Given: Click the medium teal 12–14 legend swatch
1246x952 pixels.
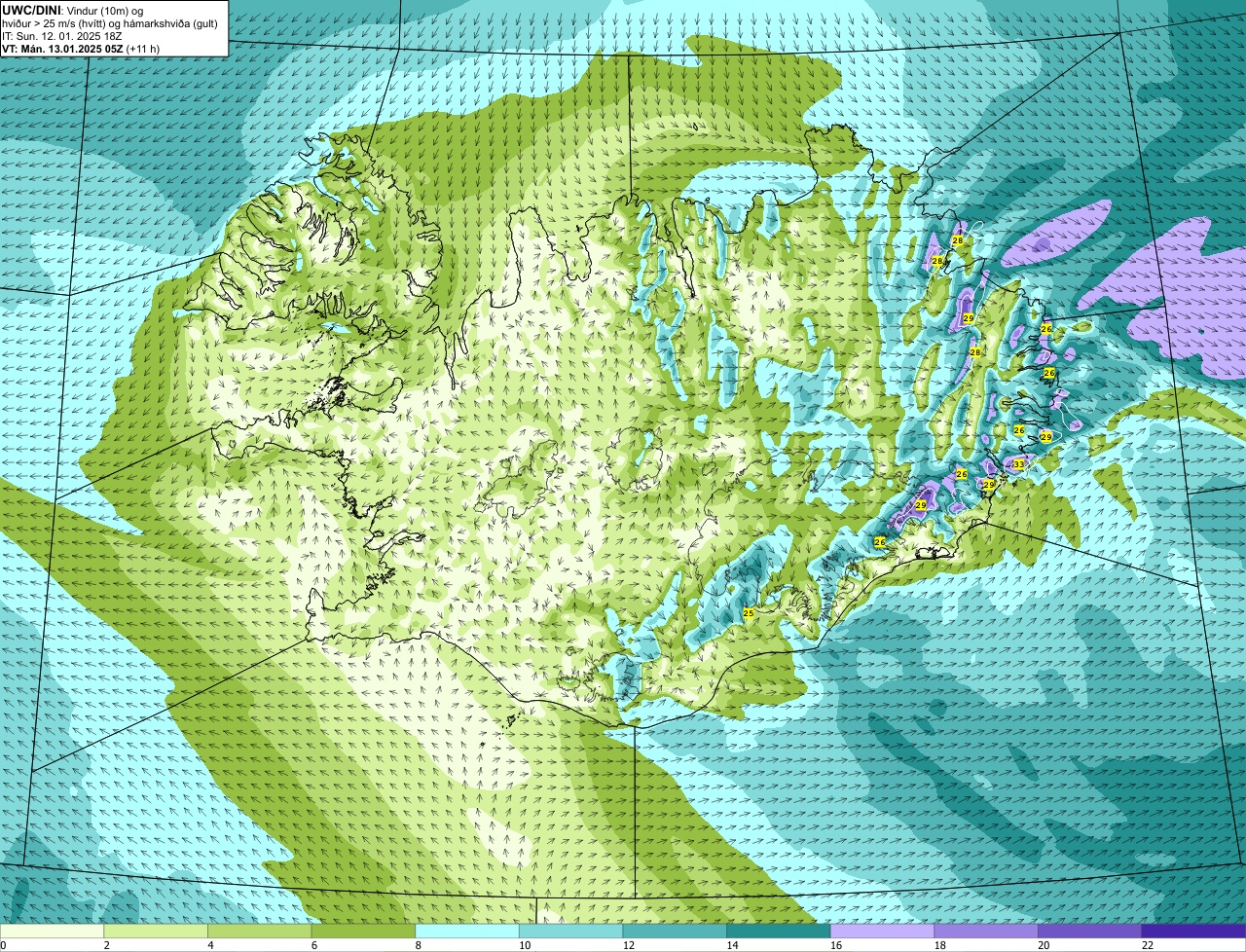Looking at the screenshot, I should coord(675,931).
